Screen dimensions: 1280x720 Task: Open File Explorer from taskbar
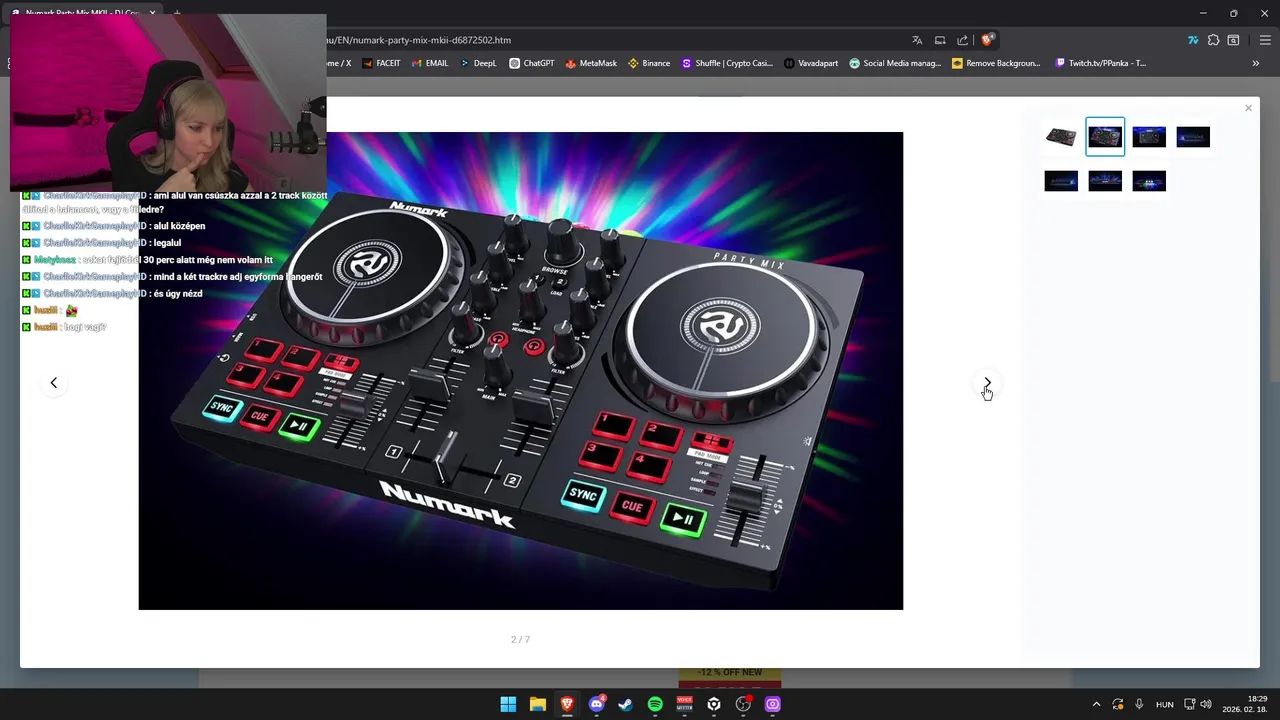coord(537,704)
